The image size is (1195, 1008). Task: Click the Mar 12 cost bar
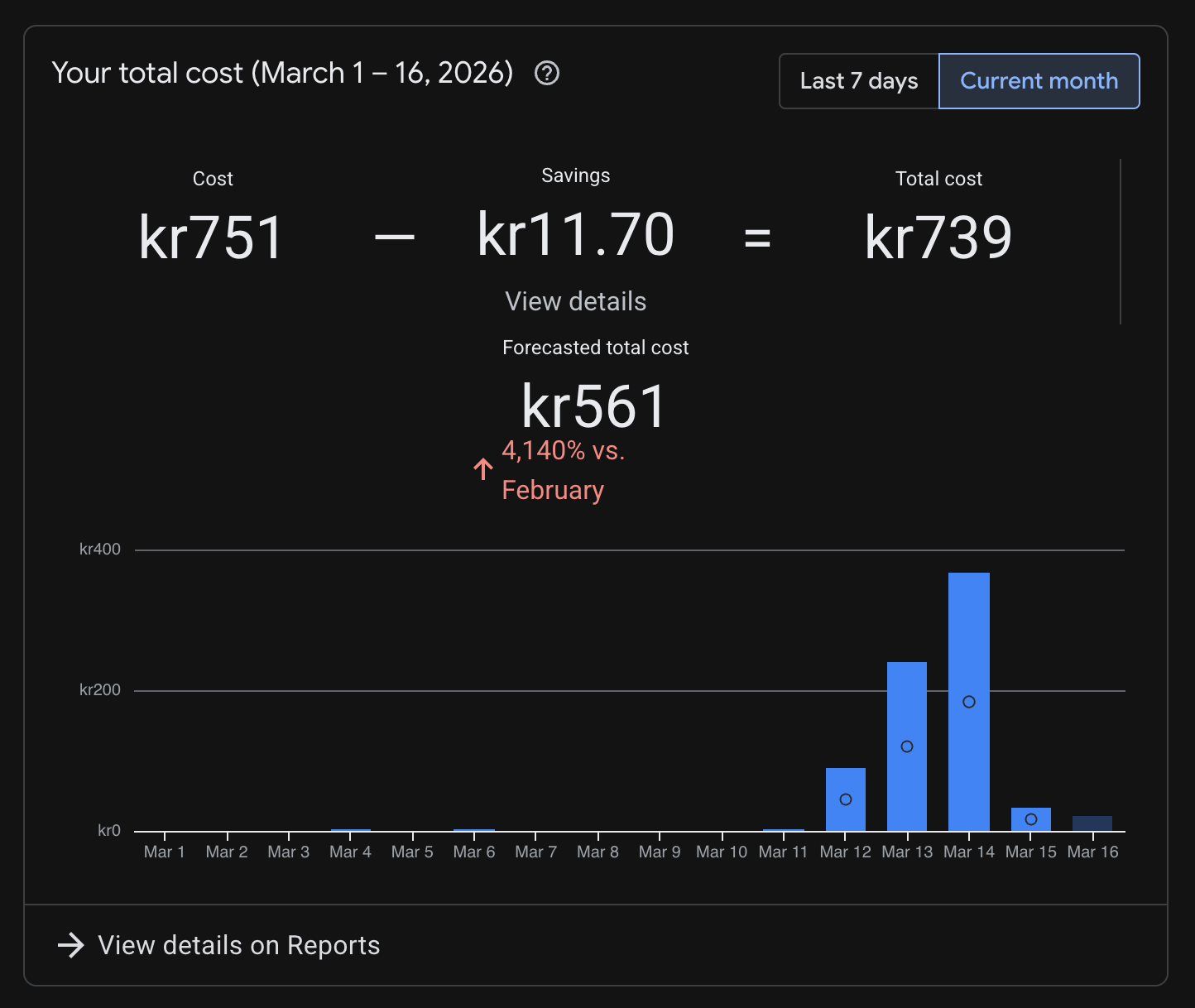[x=845, y=780]
